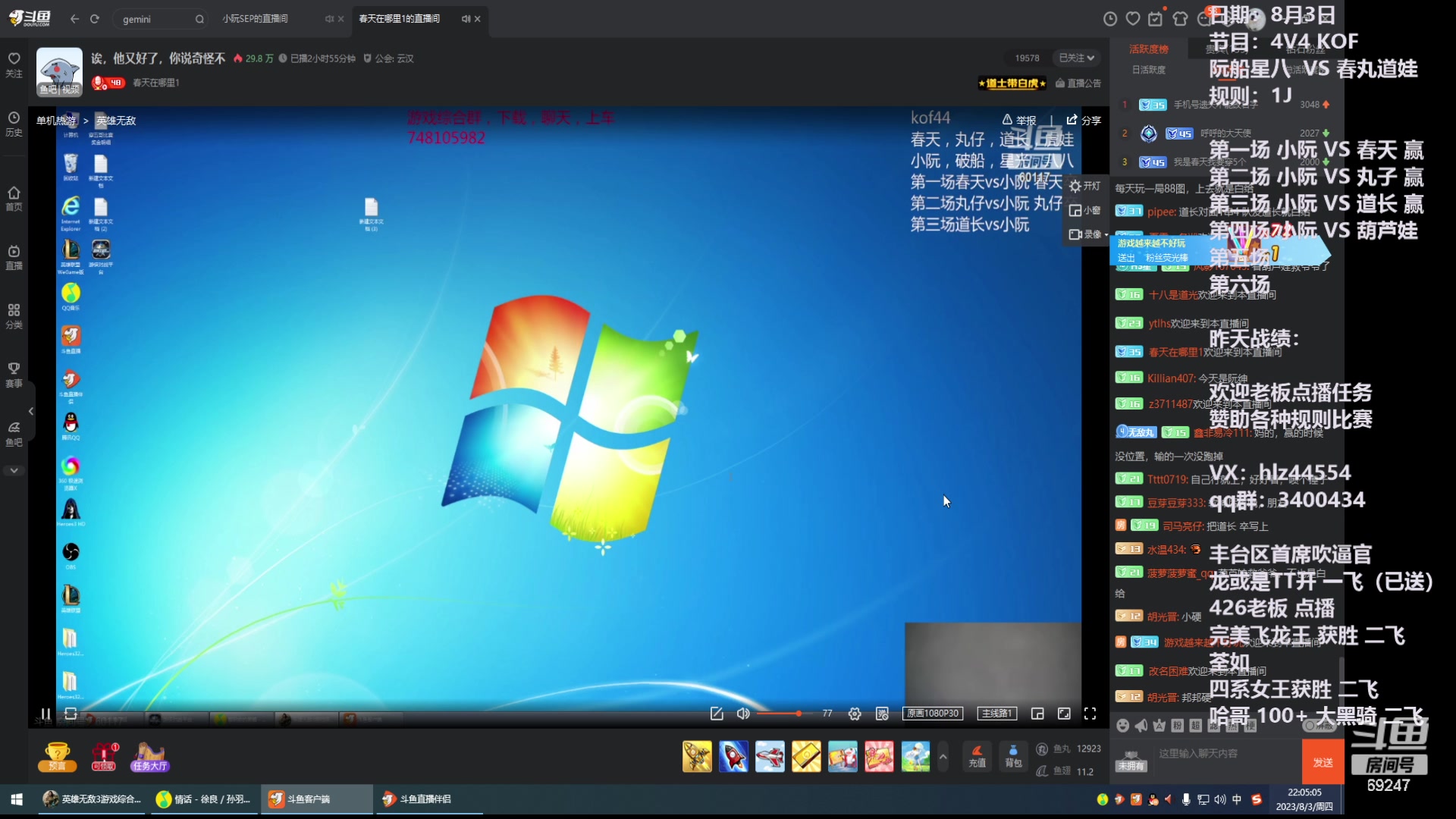This screenshot has height=819, width=1456.
Task: Open the 小窗 mini window mode
Action: (x=1085, y=210)
